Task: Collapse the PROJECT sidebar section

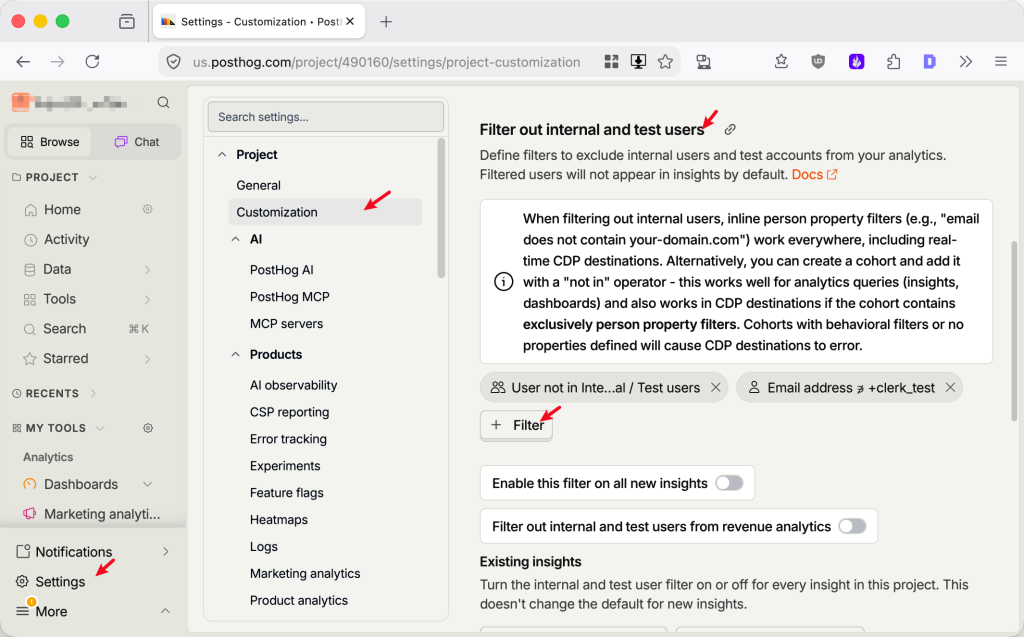Action: click(93, 177)
